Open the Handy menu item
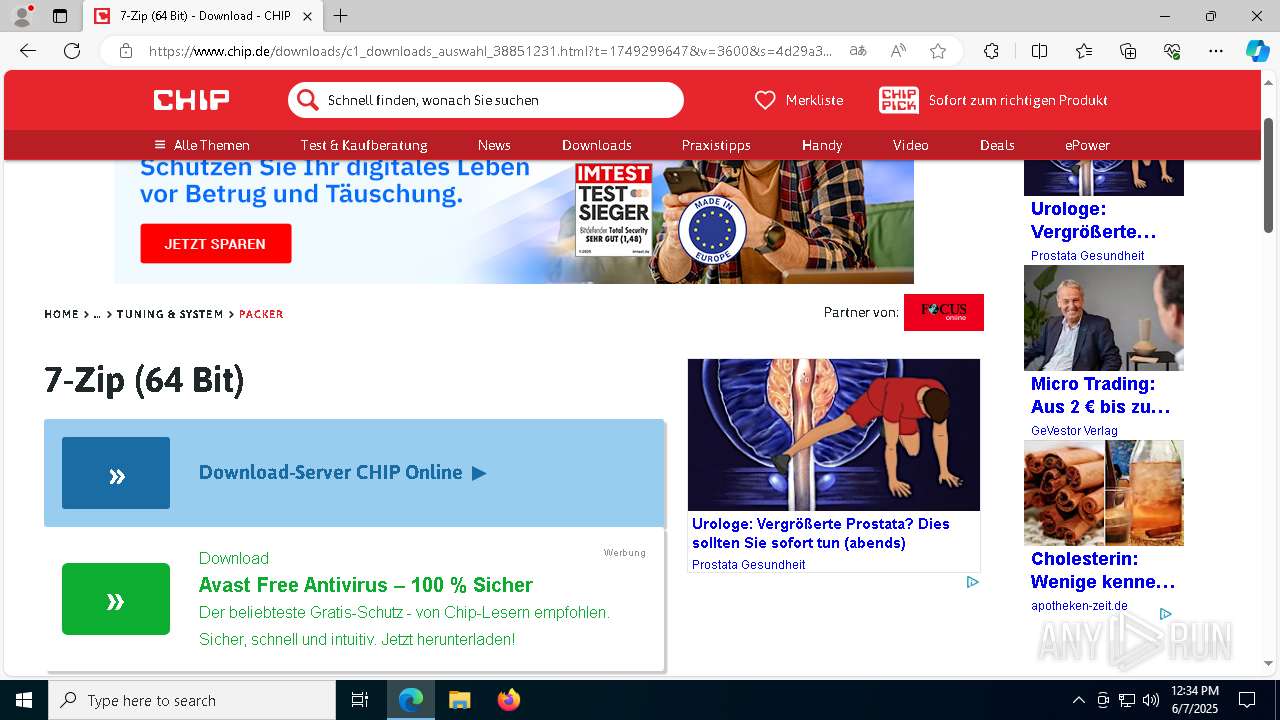1280x720 pixels. click(x=822, y=145)
